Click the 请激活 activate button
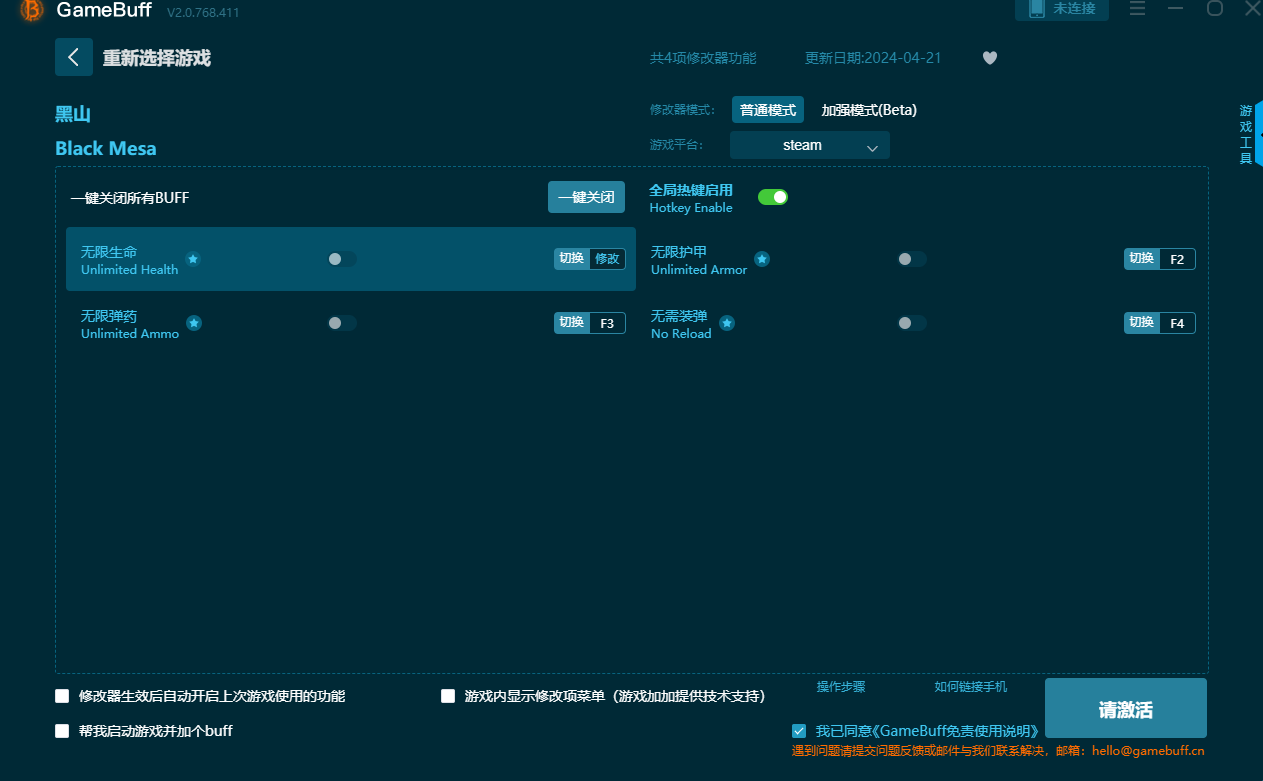This screenshot has height=781, width=1263. [1126, 709]
